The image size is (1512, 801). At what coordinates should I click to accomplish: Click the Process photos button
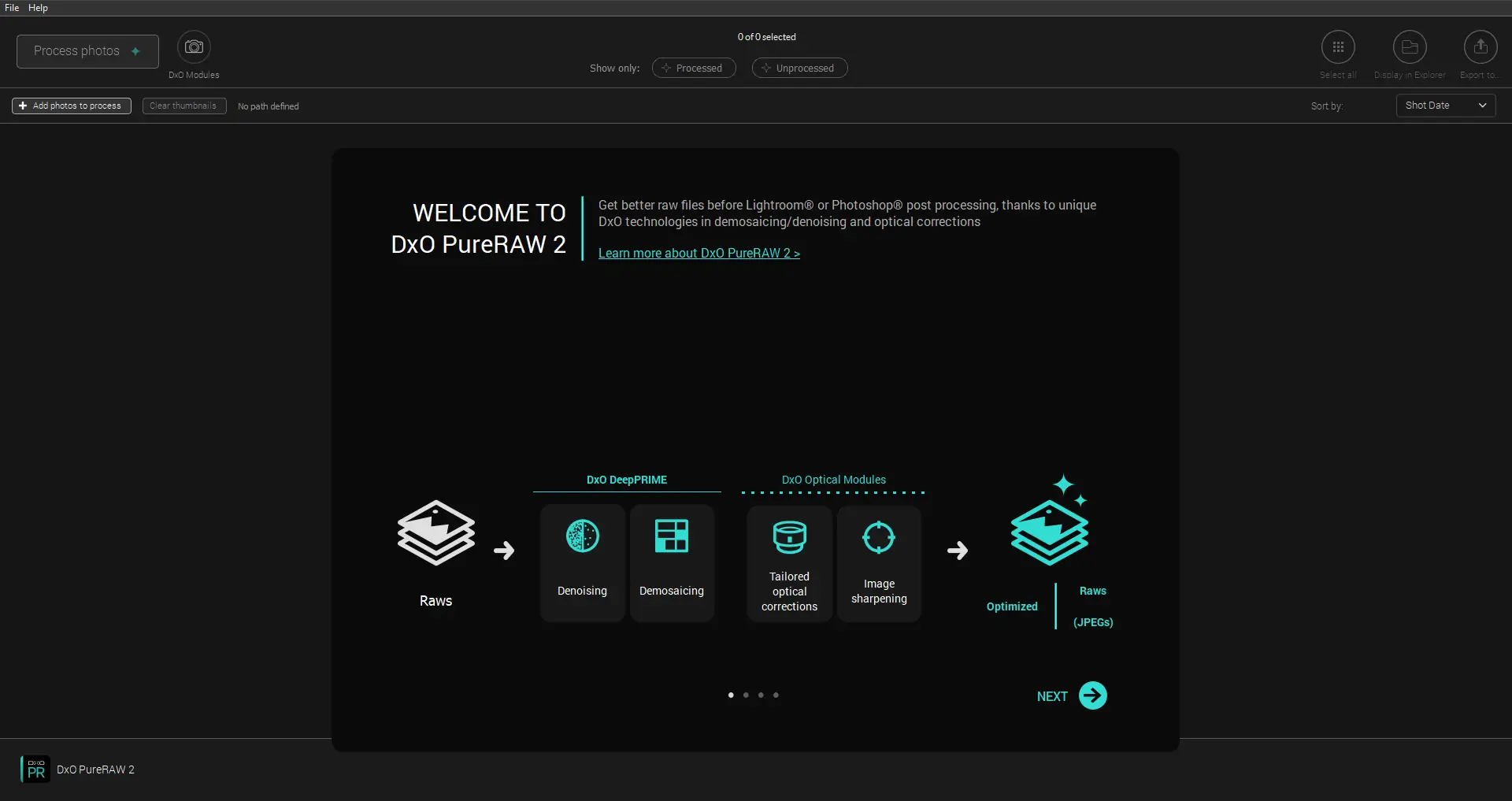[x=87, y=51]
